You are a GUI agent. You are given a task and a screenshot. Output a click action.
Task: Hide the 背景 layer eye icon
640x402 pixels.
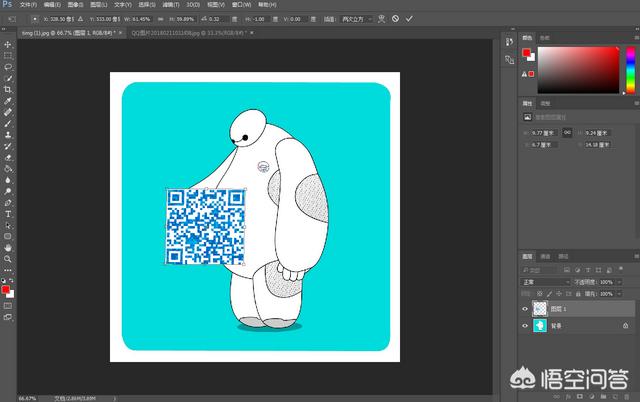(x=525, y=326)
